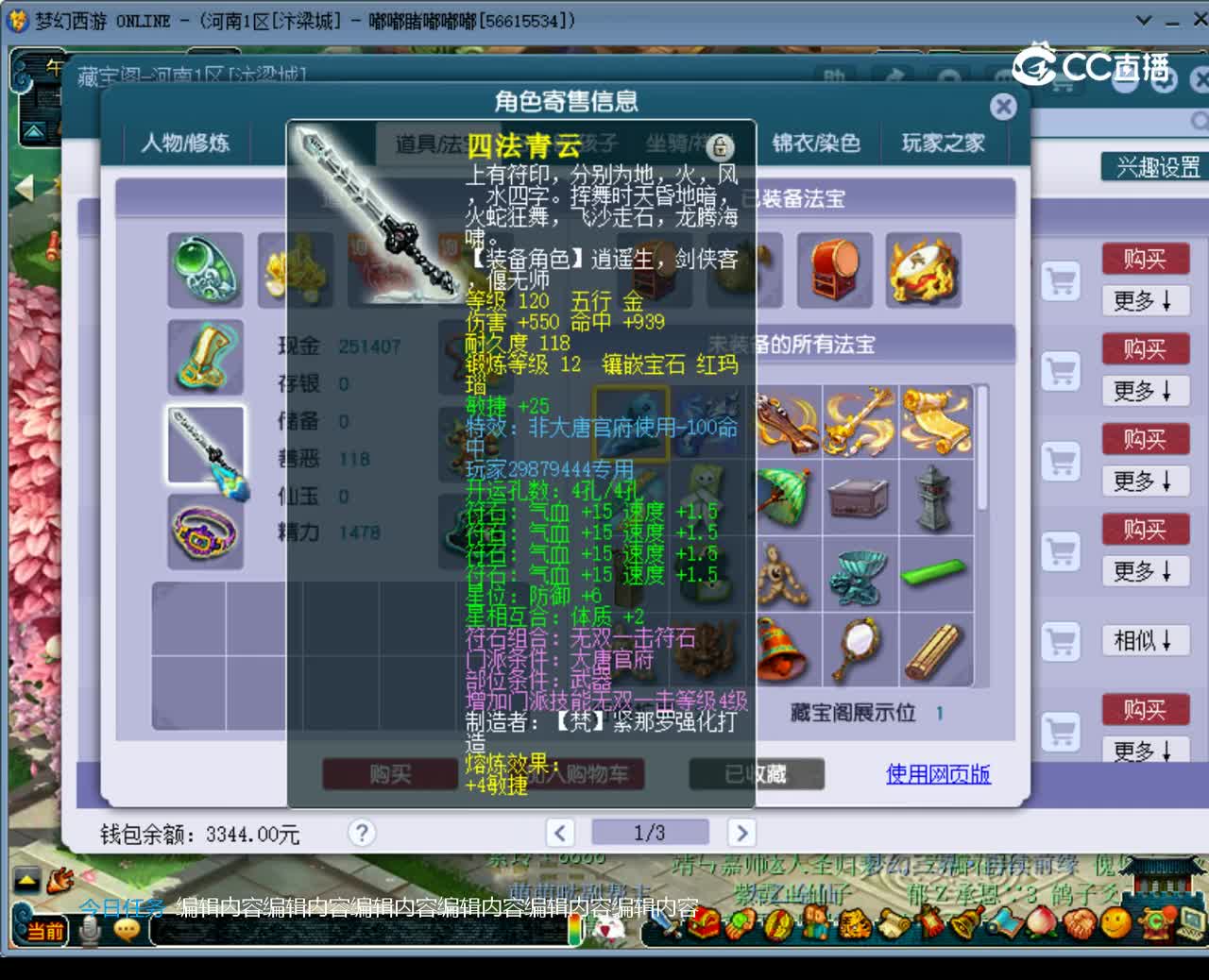Go to previous page arrow
Viewport: 1209px width, 980px height.
[560, 833]
